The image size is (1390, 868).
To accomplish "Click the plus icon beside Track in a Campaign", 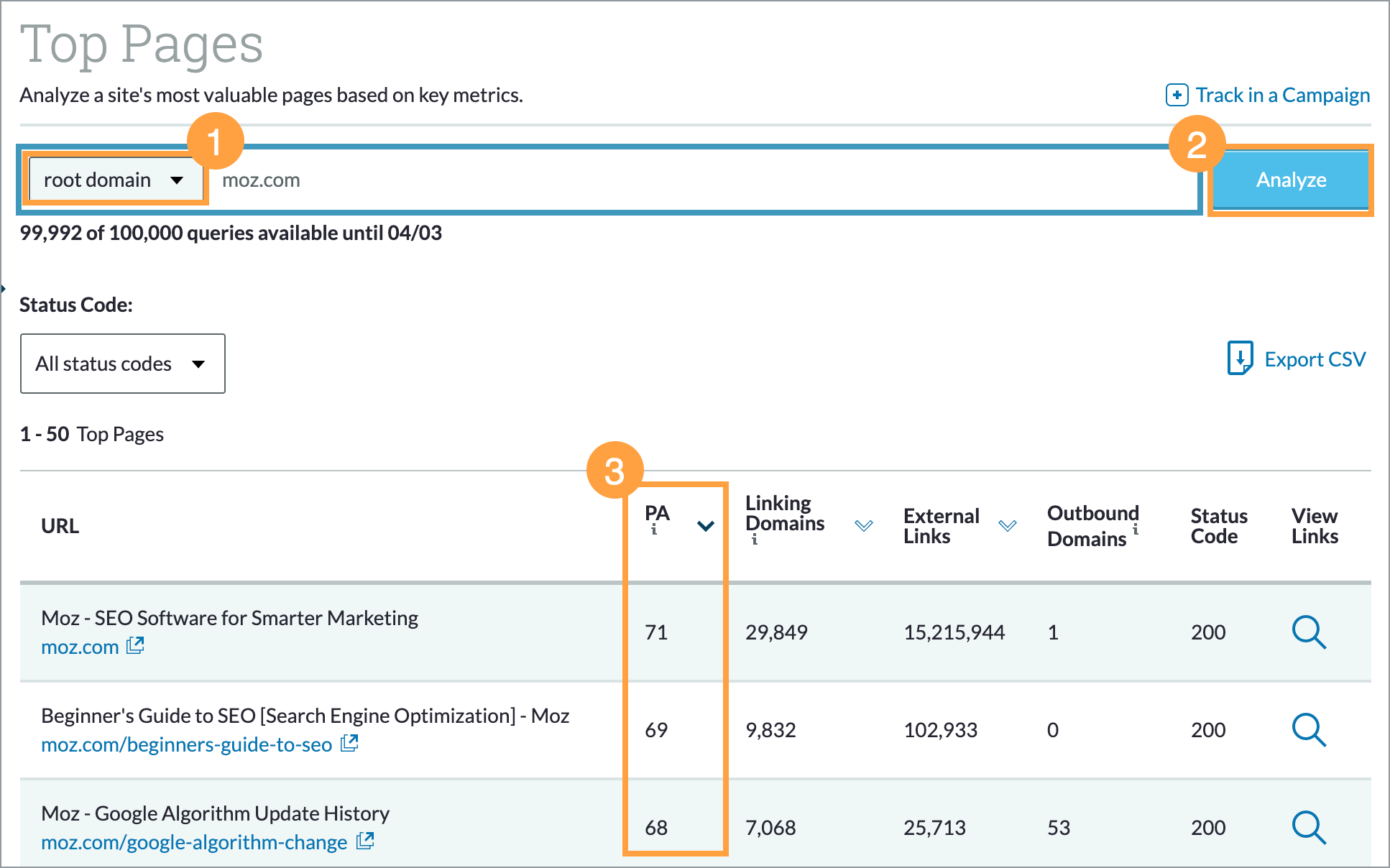I will 1177,94.
